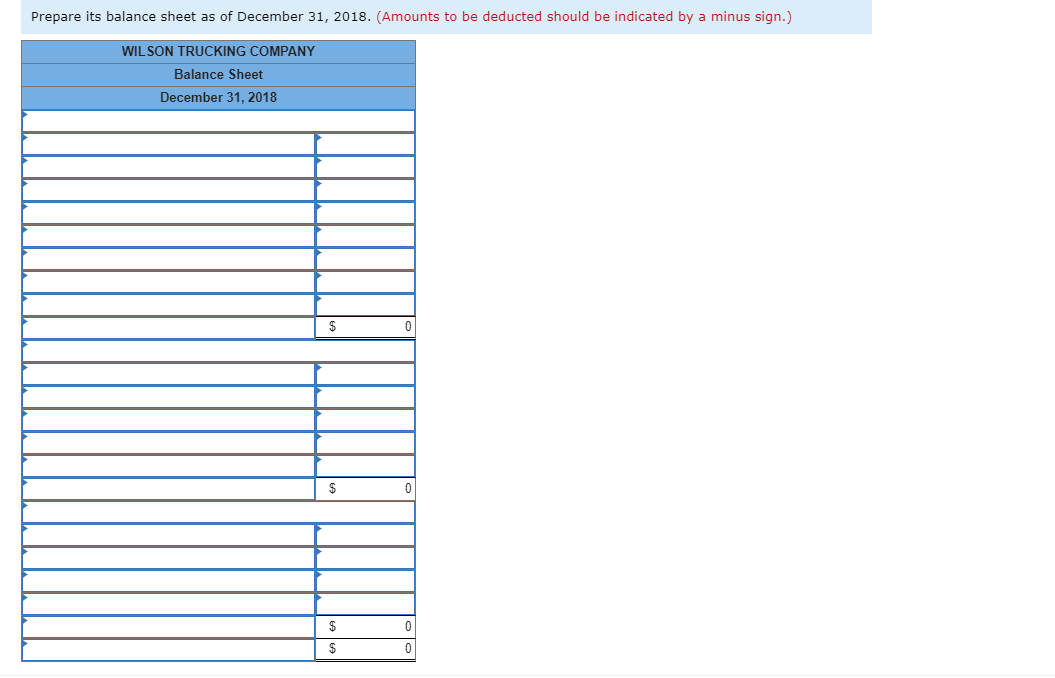The height and width of the screenshot is (678, 1055).
Task: Open first account dropdown in the first section
Action: (x=169, y=145)
